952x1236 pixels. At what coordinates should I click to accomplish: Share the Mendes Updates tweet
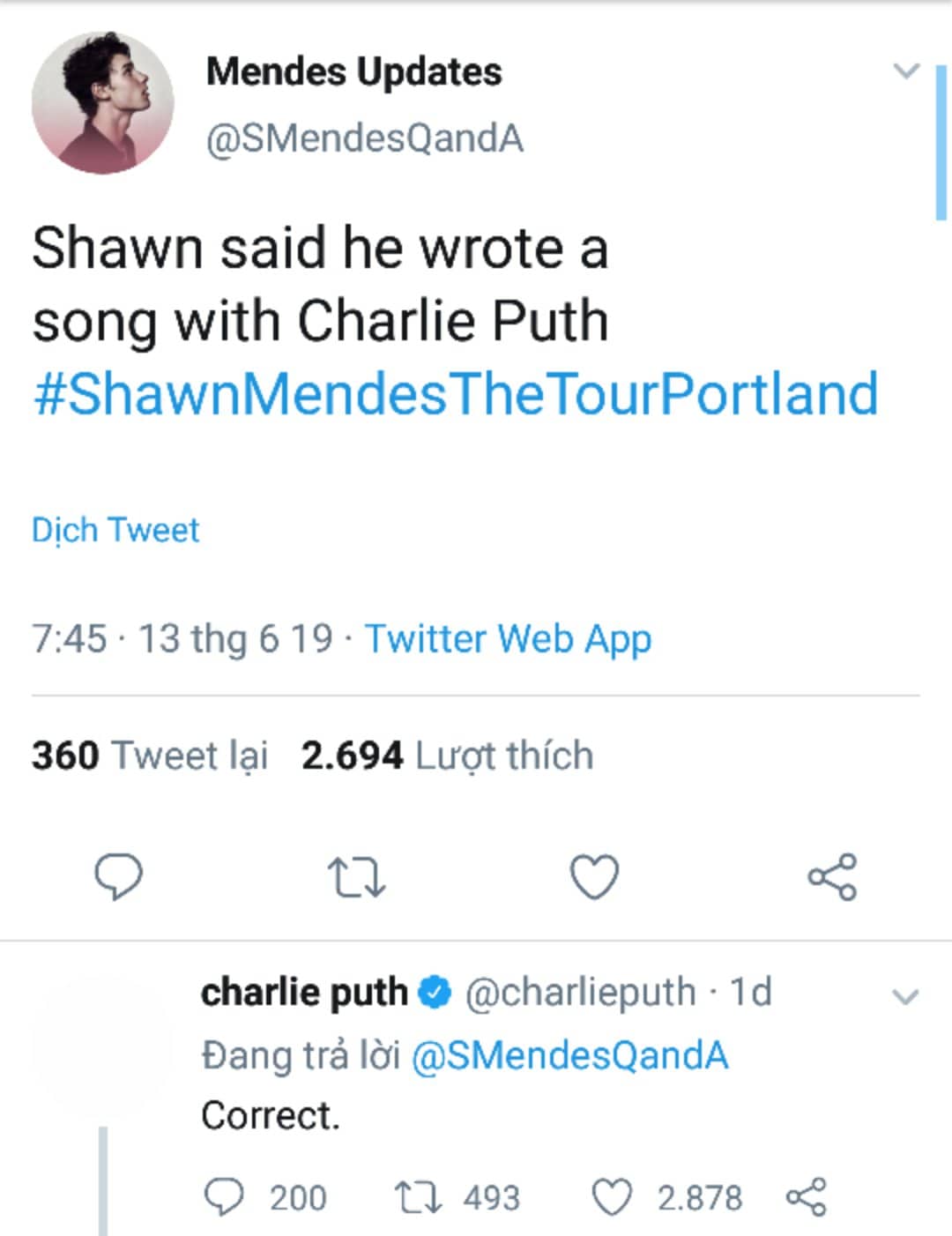click(x=832, y=876)
